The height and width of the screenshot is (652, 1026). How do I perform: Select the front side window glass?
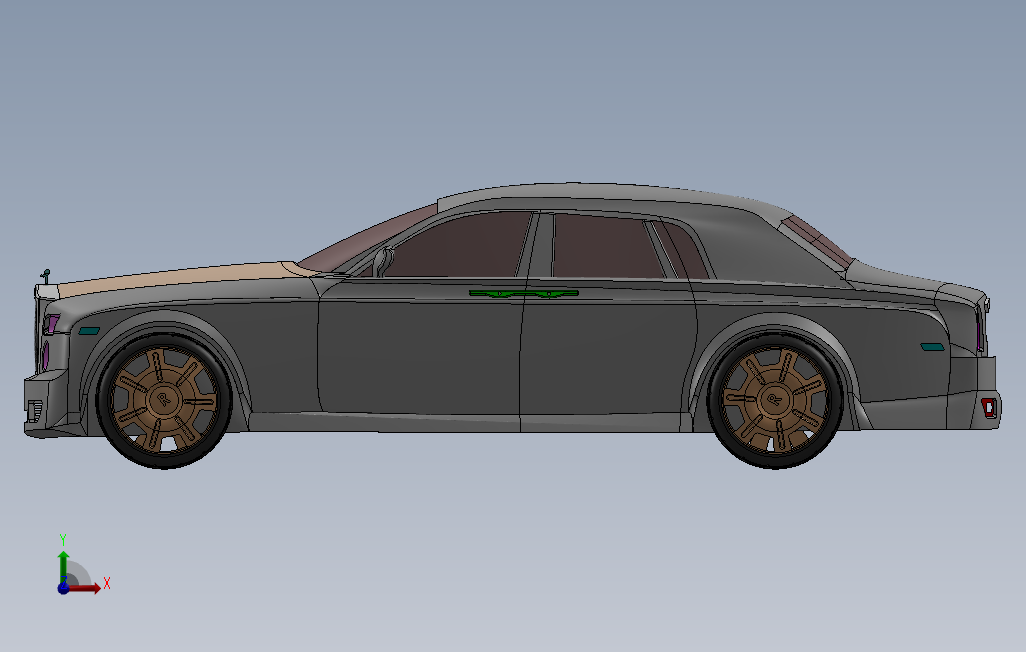tap(461, 245)
